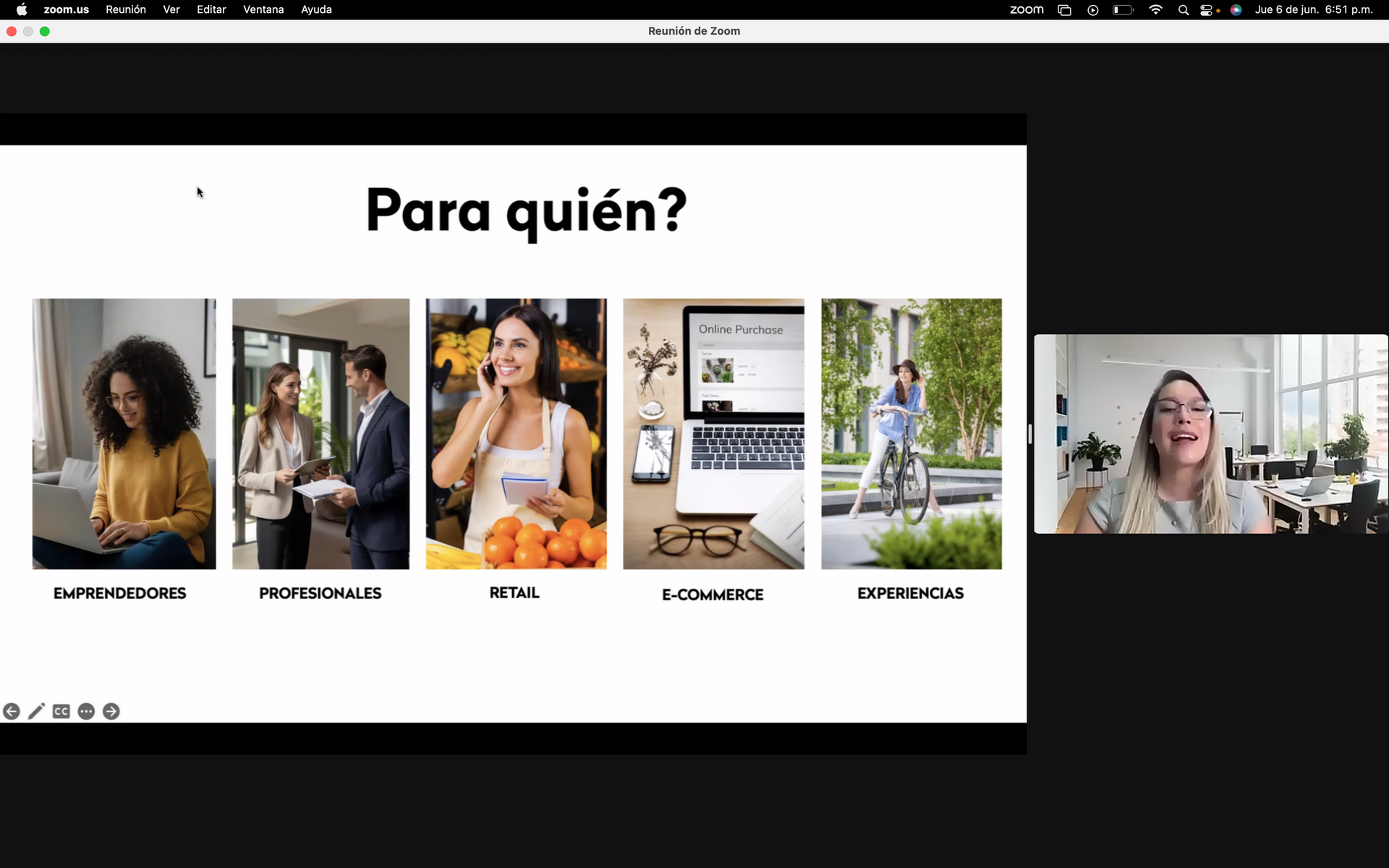This screenshot has height=868, width=1389.
Task: Open the Ver menu
Action: (171, 9)
